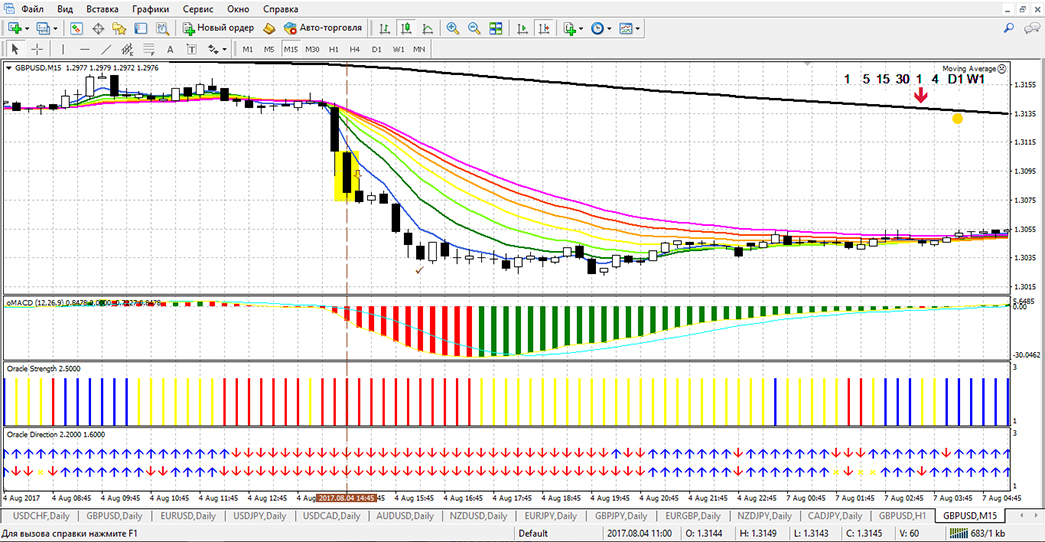
Task: Click the Zoom Out magnifier icon
Action: point(474,29)
